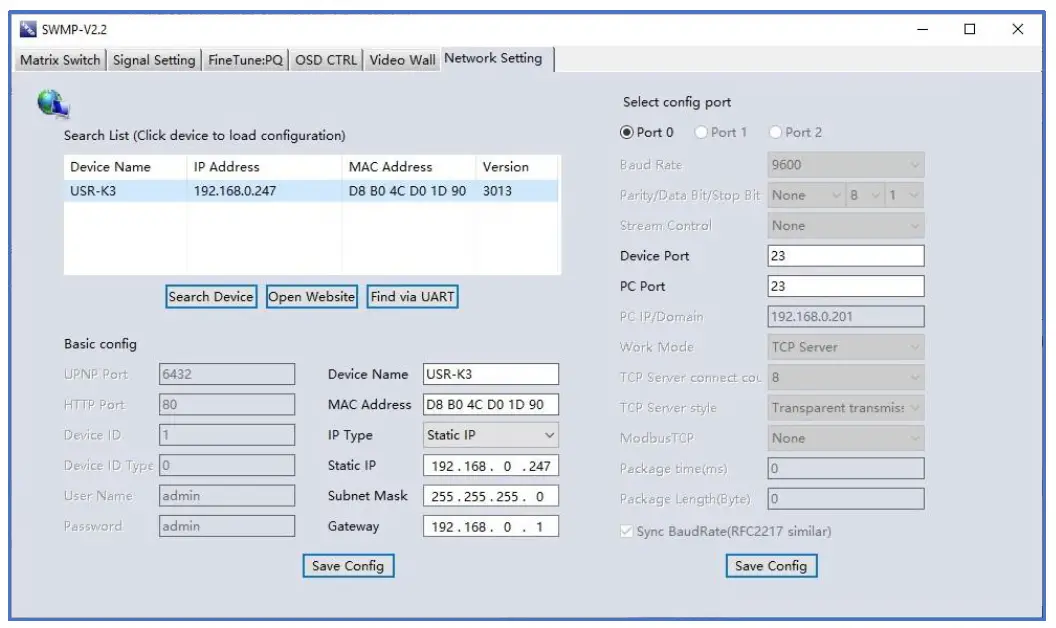The height and width of the screenshot is (628, 1056).
Task: Go to the Video Wall tab
Action: point(402,60)
